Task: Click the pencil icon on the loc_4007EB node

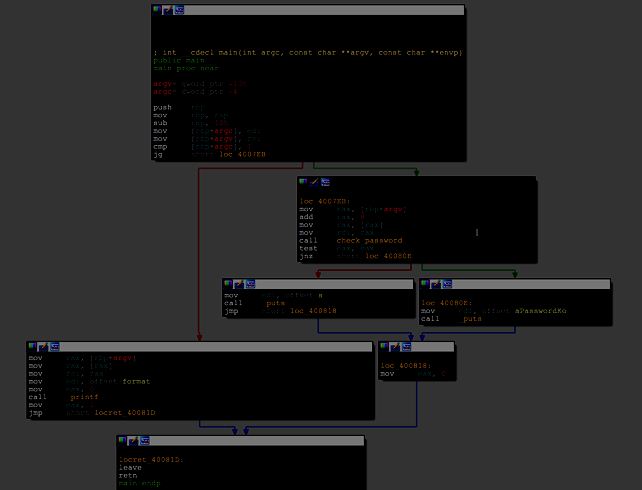Action: [313, 181]
